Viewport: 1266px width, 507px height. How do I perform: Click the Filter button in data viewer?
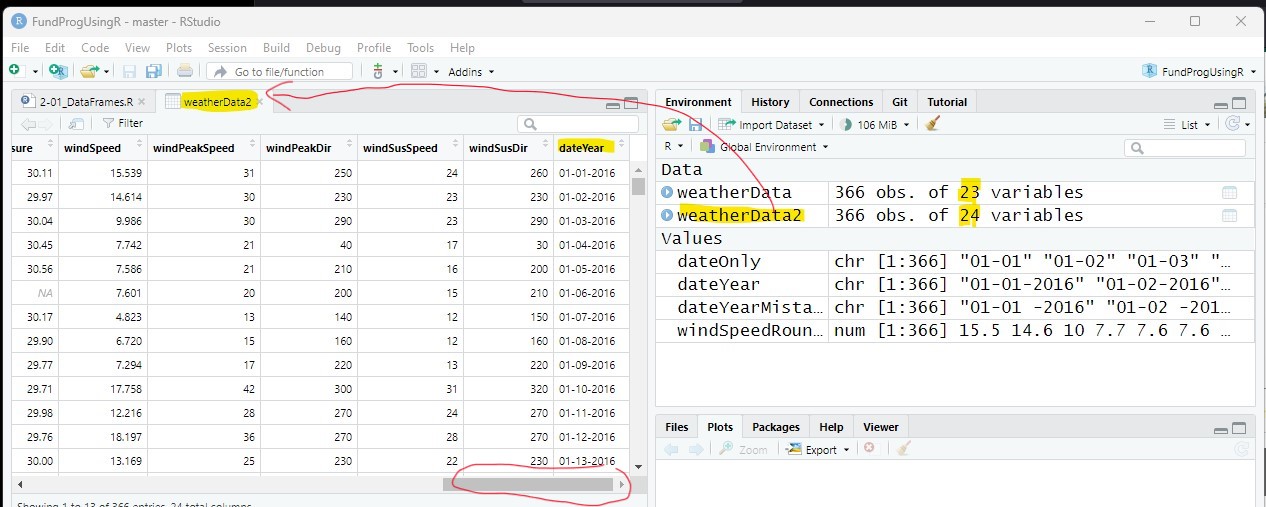click(x=123, y=123)
